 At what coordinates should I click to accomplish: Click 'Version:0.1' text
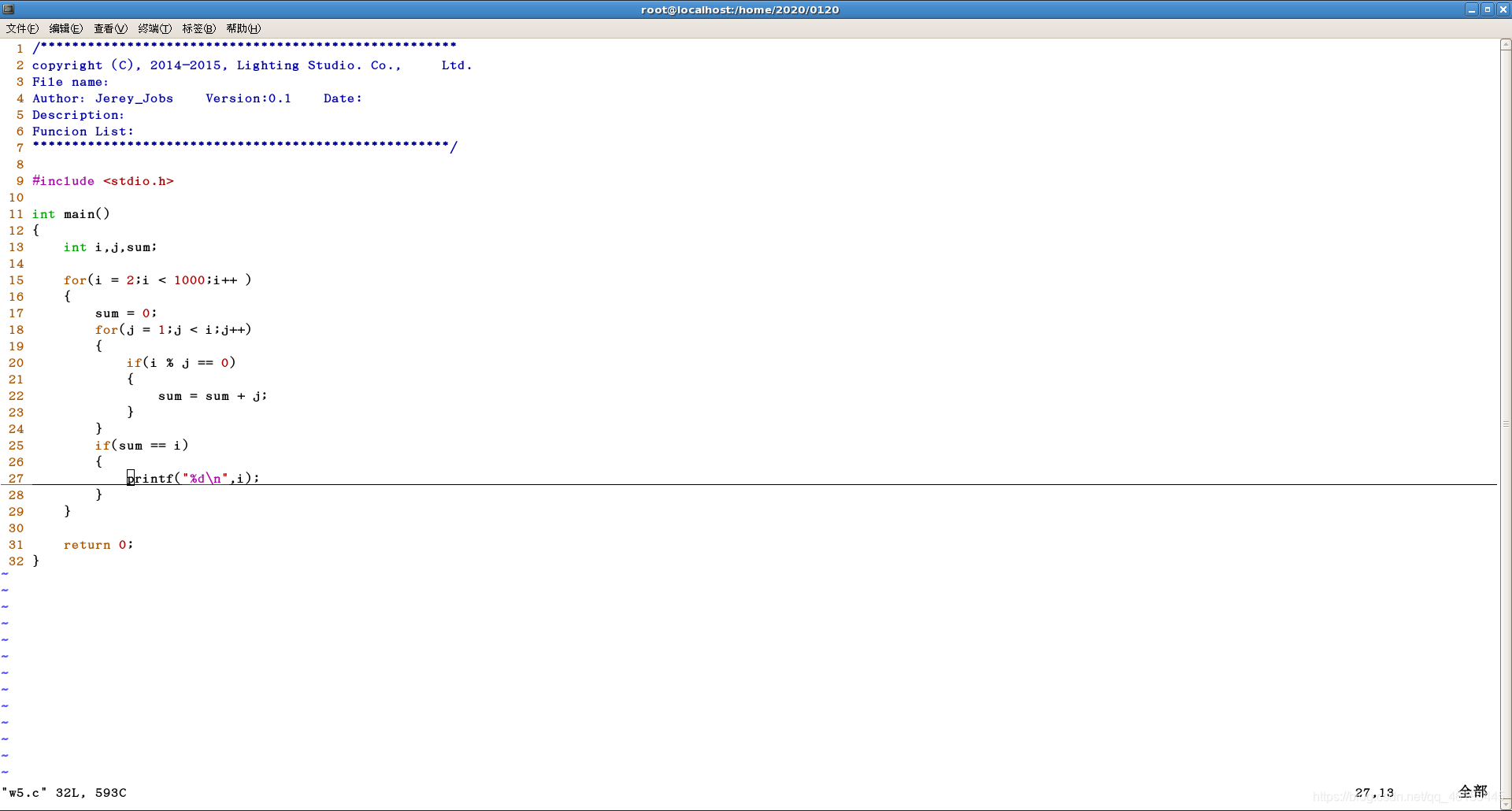(248, 98)
